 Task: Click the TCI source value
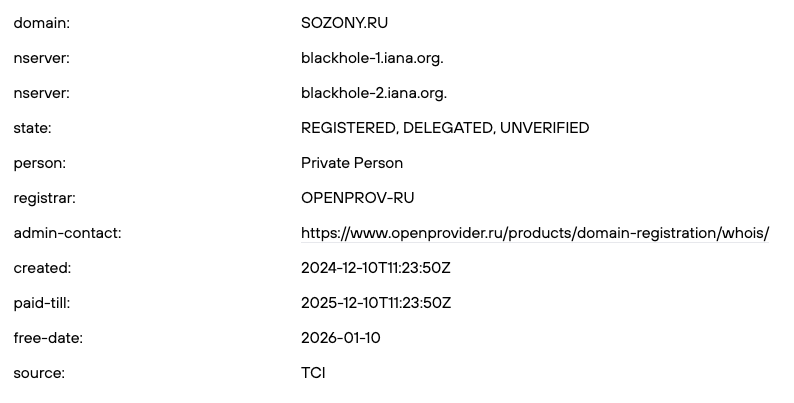(x=313, y=373)
